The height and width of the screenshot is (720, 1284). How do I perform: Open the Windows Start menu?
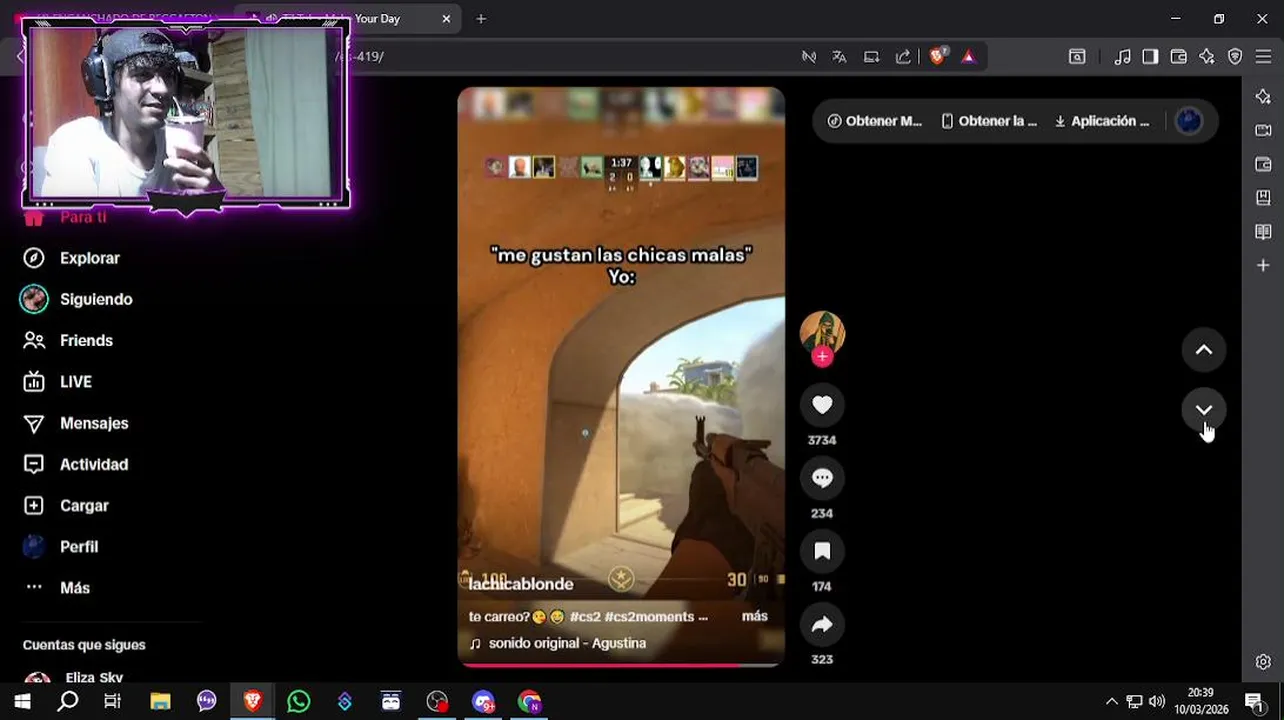[22, 701]
